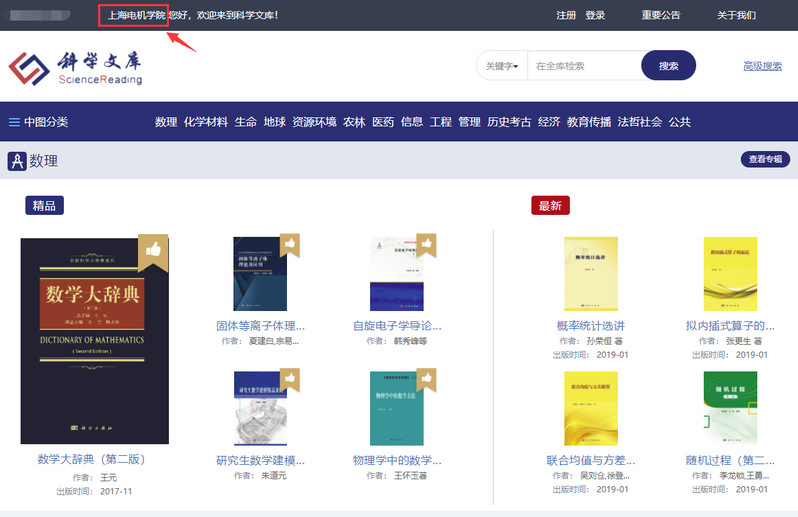Screen dimensions: 798x517
Task: Select the 历史考古 category tab
Action: pos(509,122)
